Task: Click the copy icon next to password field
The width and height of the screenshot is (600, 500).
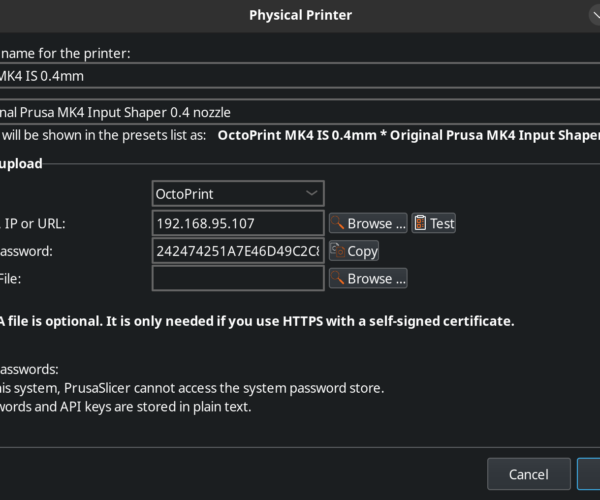Action: pyautogui.click(x=338, y=251)
